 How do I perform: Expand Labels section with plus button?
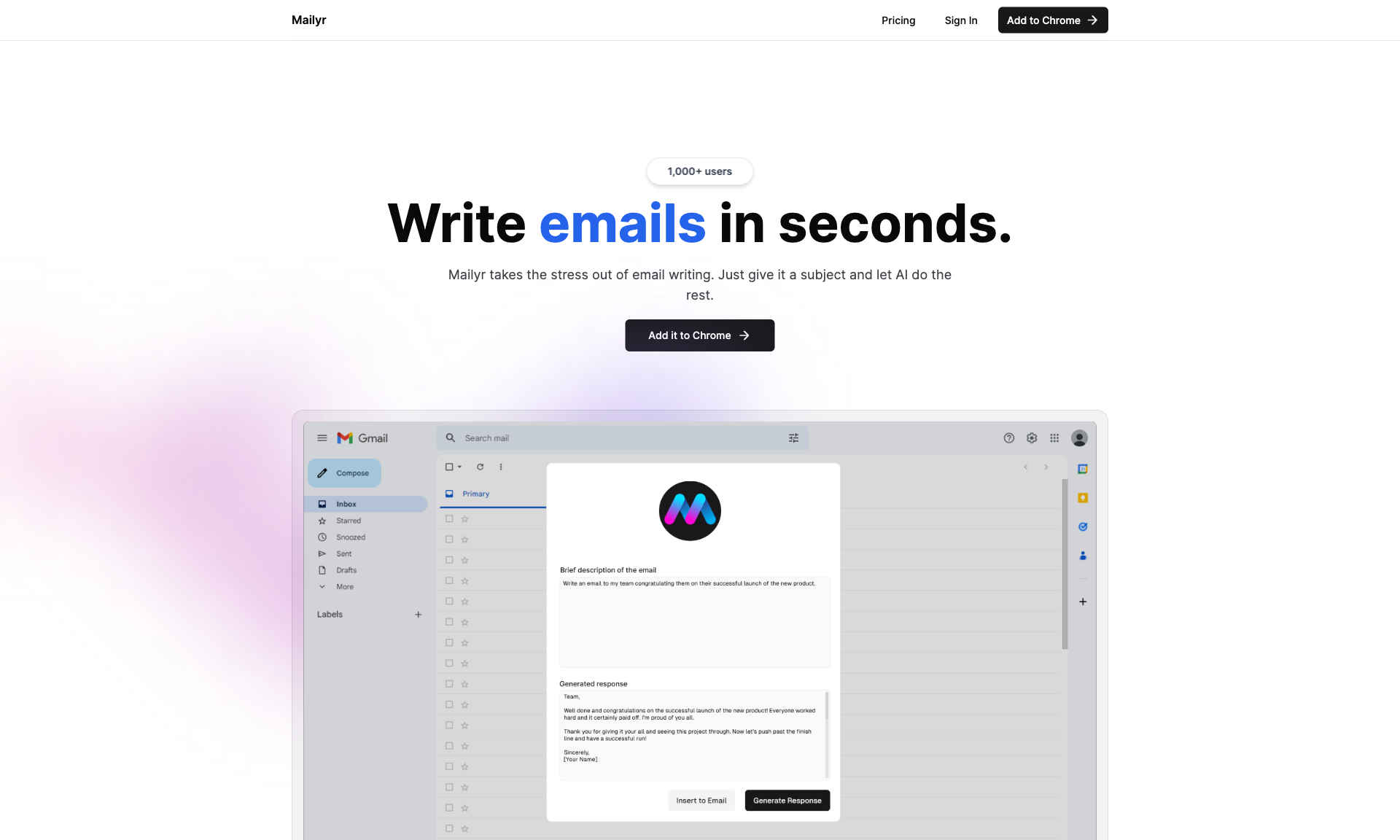pos(417,614)
